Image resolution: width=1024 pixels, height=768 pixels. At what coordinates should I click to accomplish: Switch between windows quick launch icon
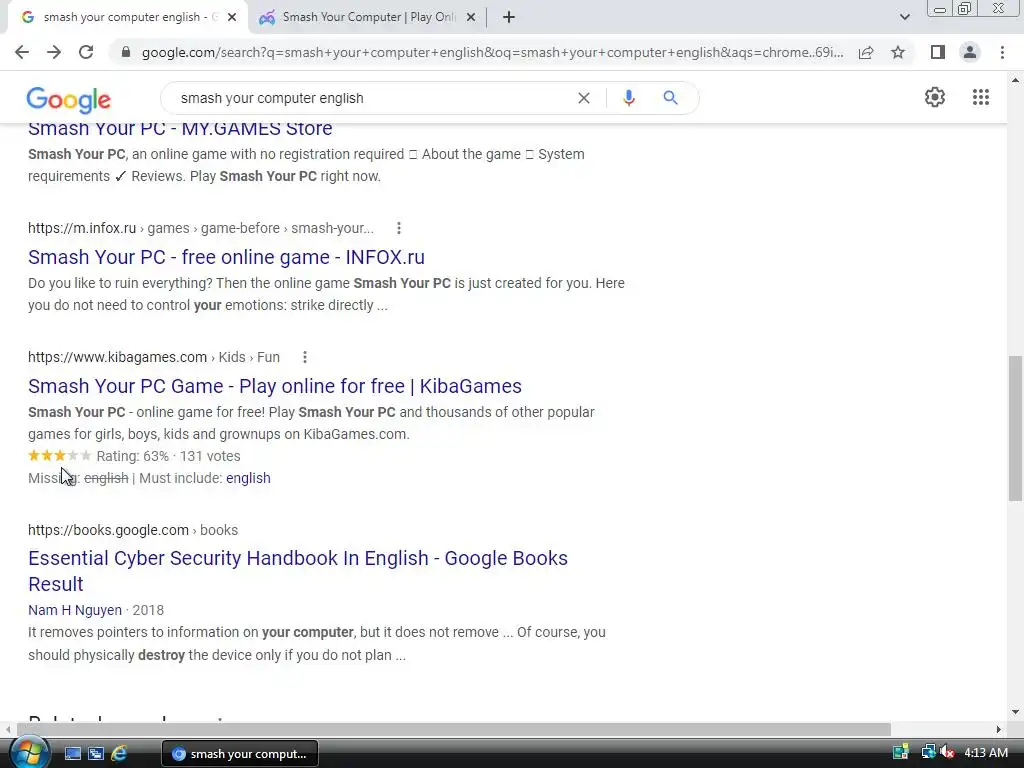96,754
